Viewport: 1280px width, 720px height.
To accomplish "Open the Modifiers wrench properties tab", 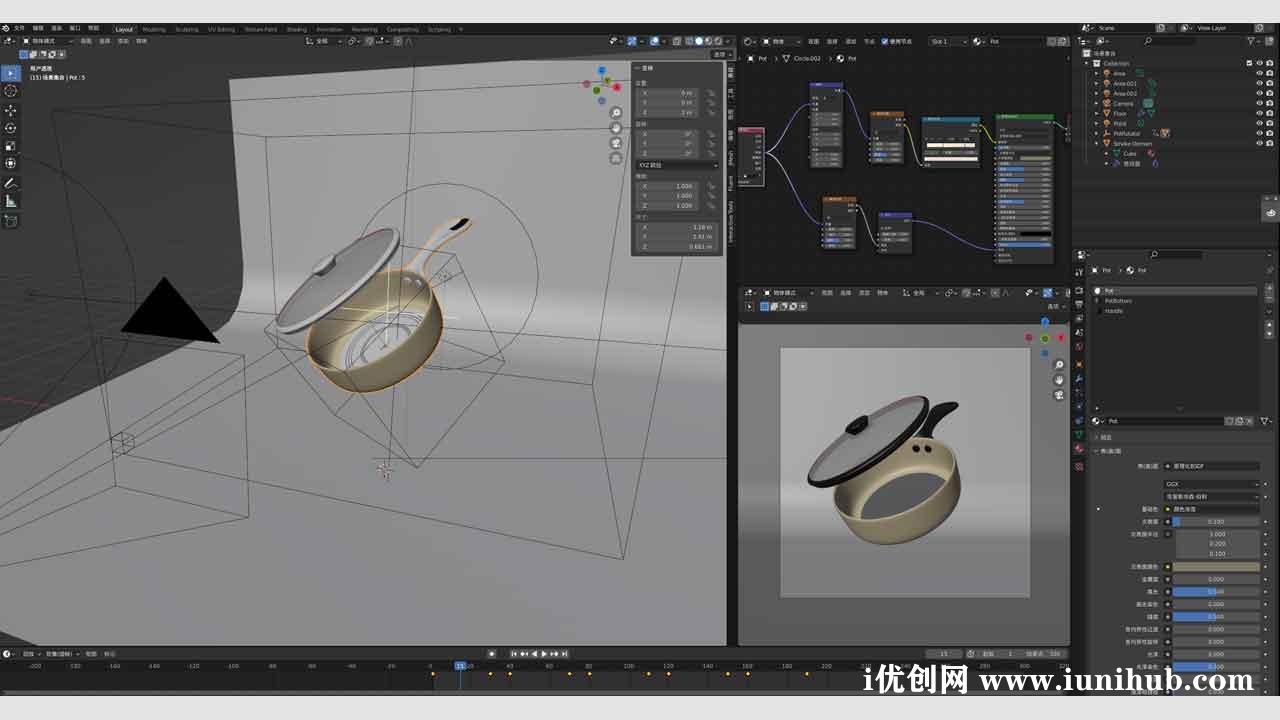I will pyautogui.click(x=1079, y=379).
